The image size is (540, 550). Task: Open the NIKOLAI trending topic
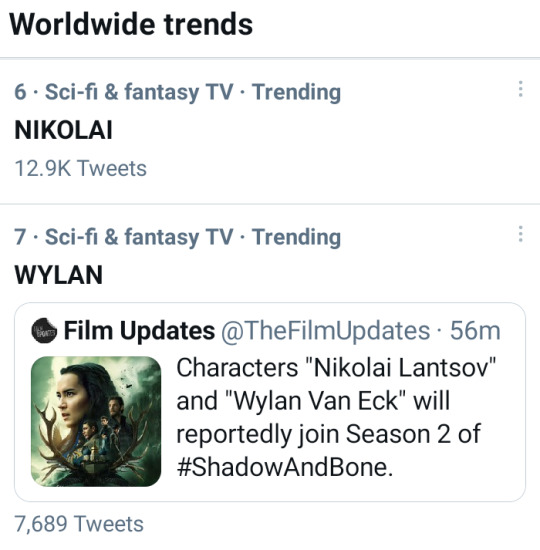(64, 130)
